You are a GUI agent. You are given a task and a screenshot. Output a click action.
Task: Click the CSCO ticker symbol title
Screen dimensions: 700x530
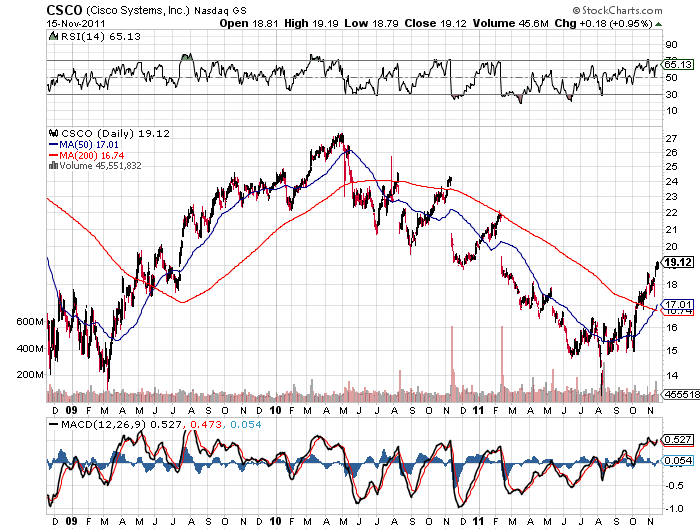[65, 10]
